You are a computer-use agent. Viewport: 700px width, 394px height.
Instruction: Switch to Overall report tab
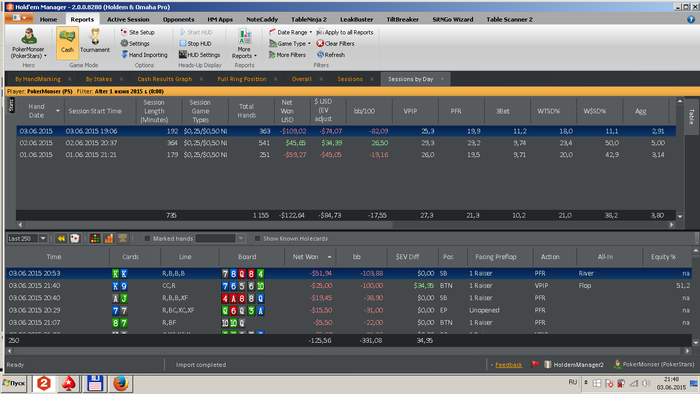point(302,79)
